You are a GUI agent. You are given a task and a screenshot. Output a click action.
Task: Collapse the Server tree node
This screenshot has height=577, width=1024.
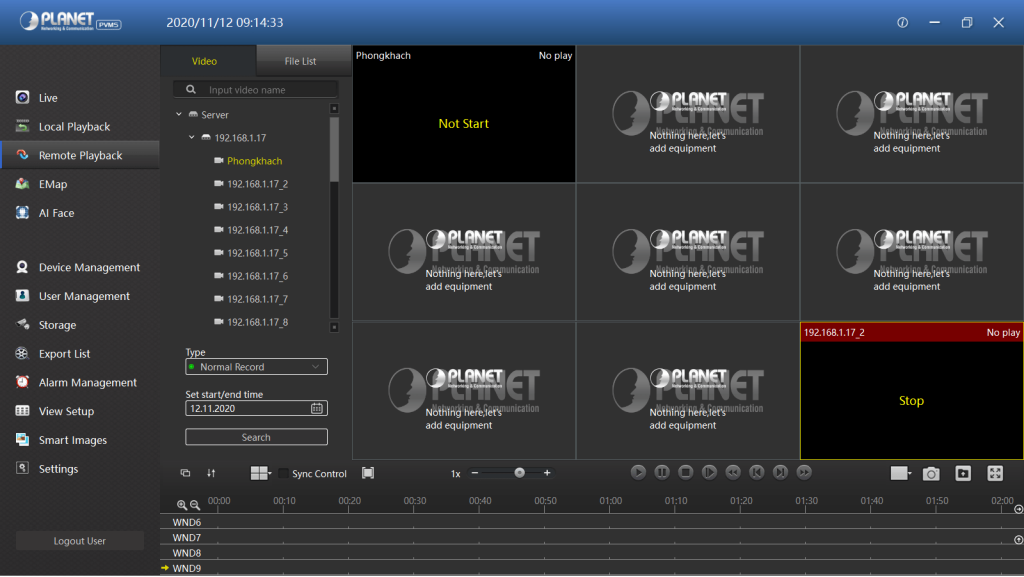point(179,114)
